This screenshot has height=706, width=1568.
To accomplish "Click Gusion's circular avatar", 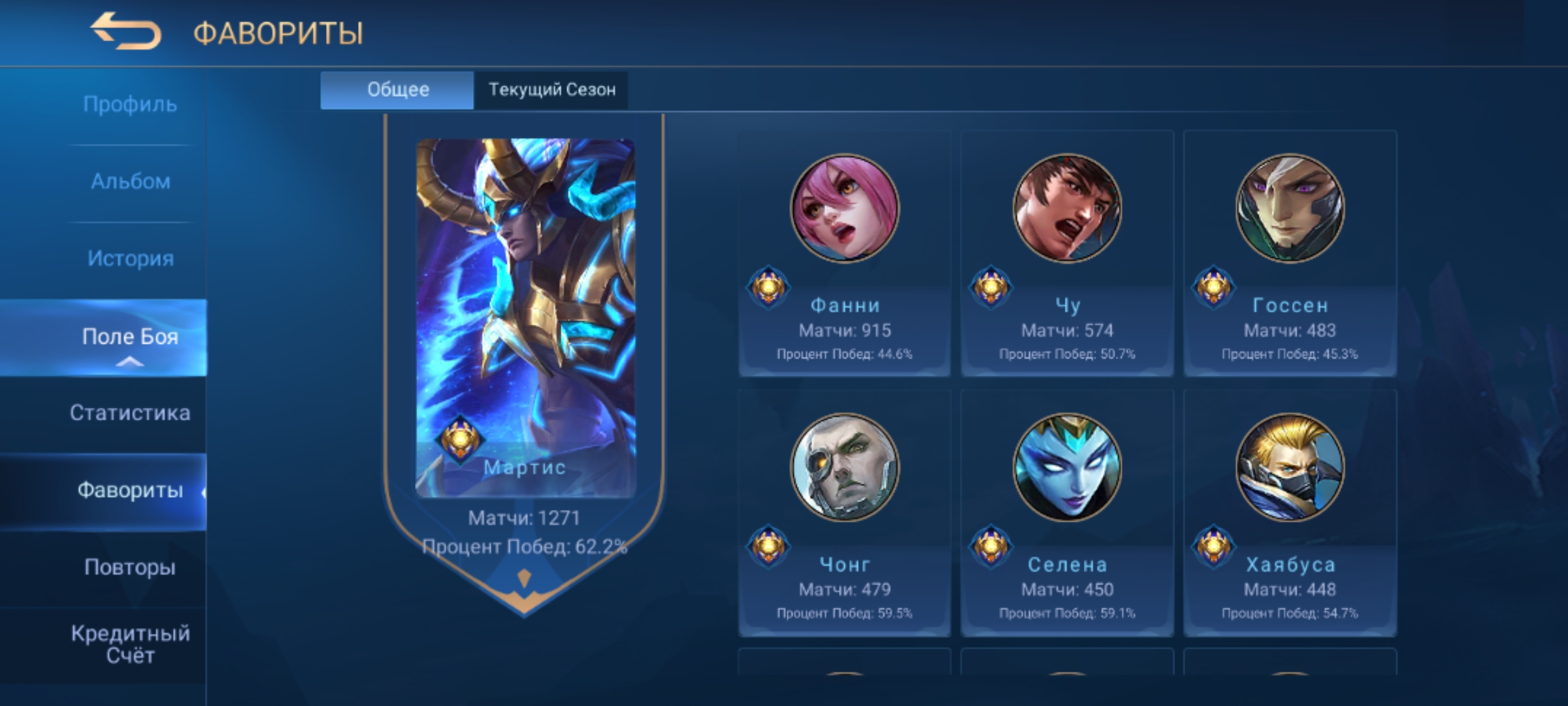I will coord(1290,208).
